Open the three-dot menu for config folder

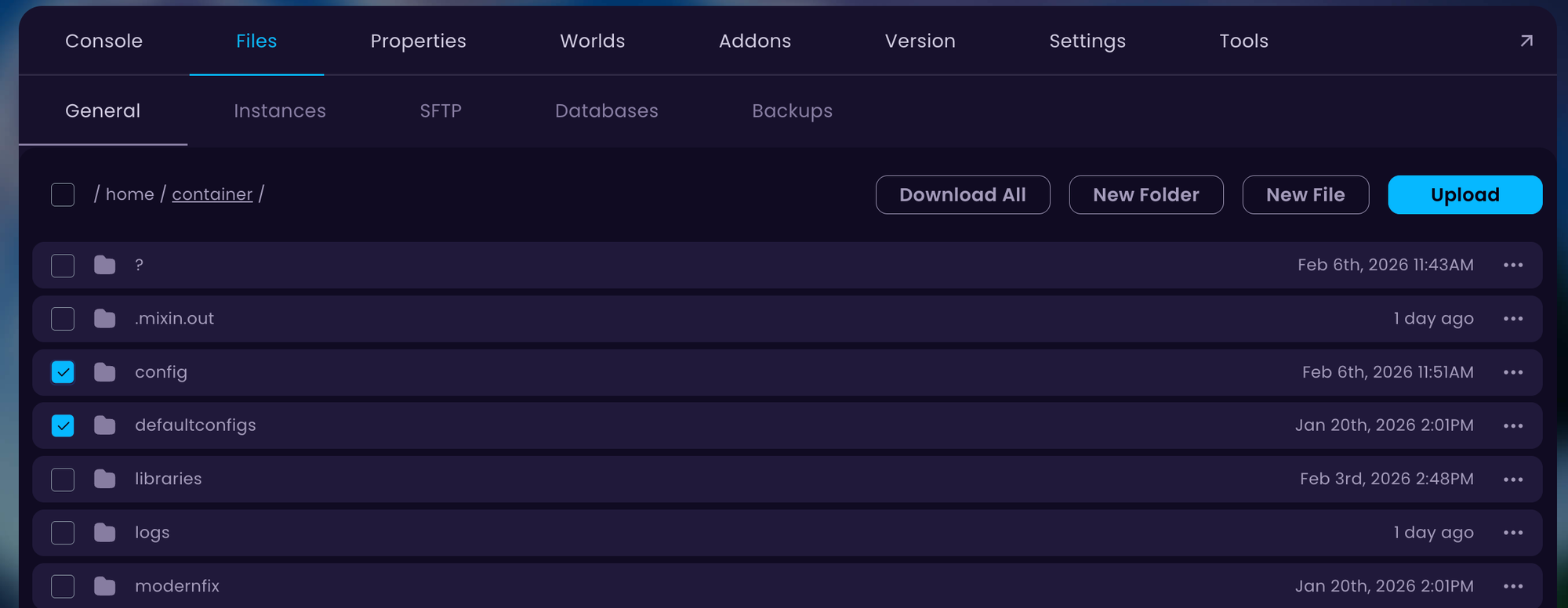1513,372
